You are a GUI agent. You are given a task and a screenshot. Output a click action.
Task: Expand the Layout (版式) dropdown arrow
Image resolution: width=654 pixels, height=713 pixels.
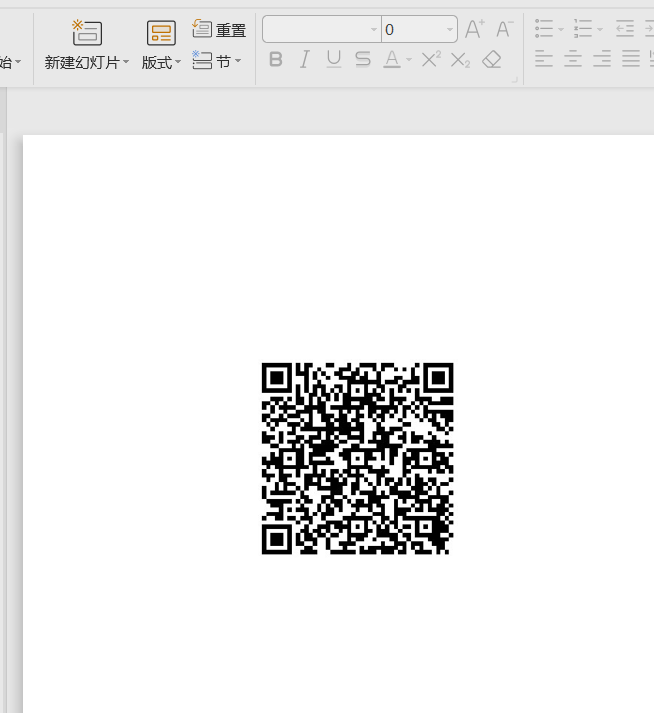pos(178,61)
